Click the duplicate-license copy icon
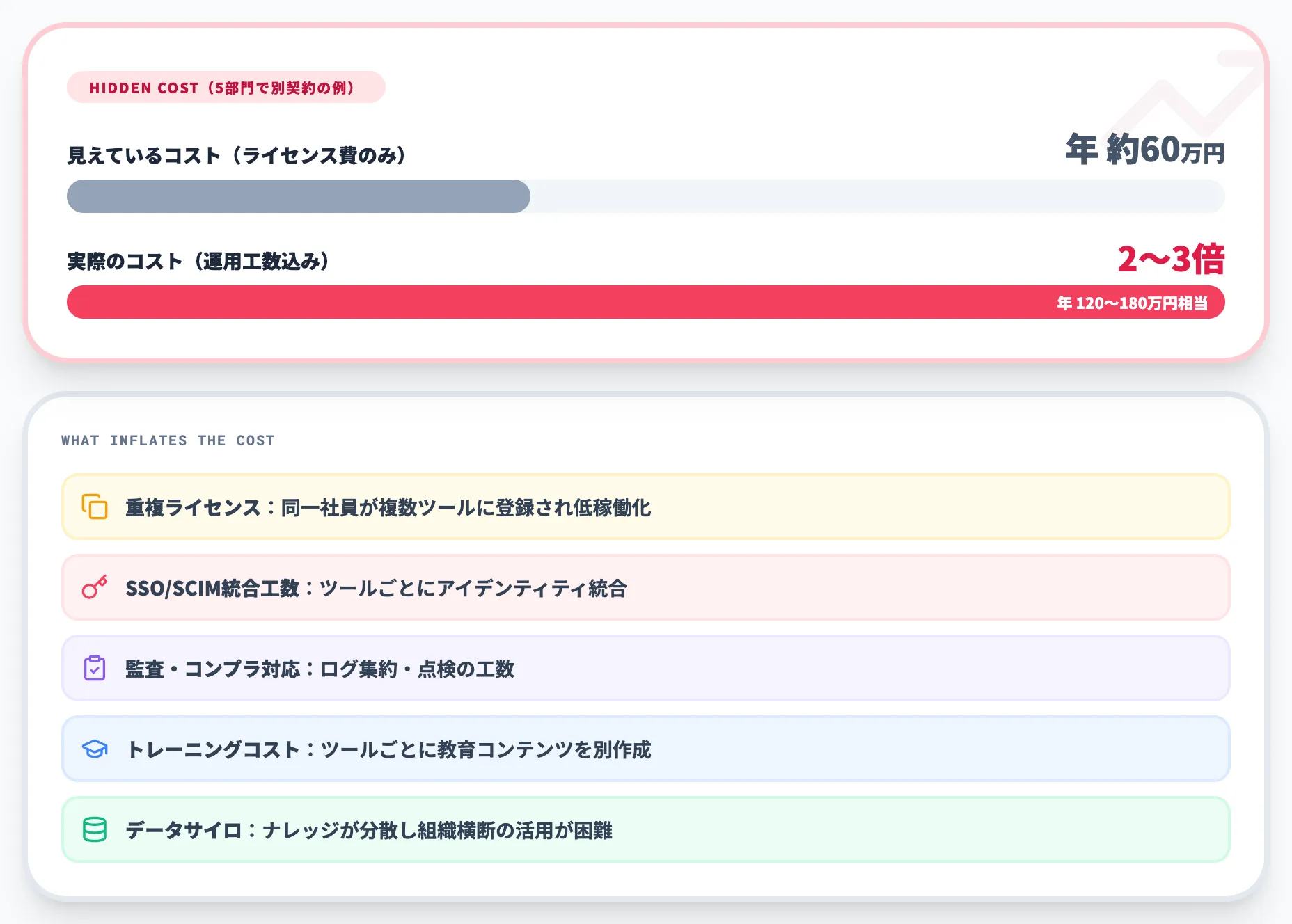Viewport: 1292px width, 924px height. [x=95, y=507]
